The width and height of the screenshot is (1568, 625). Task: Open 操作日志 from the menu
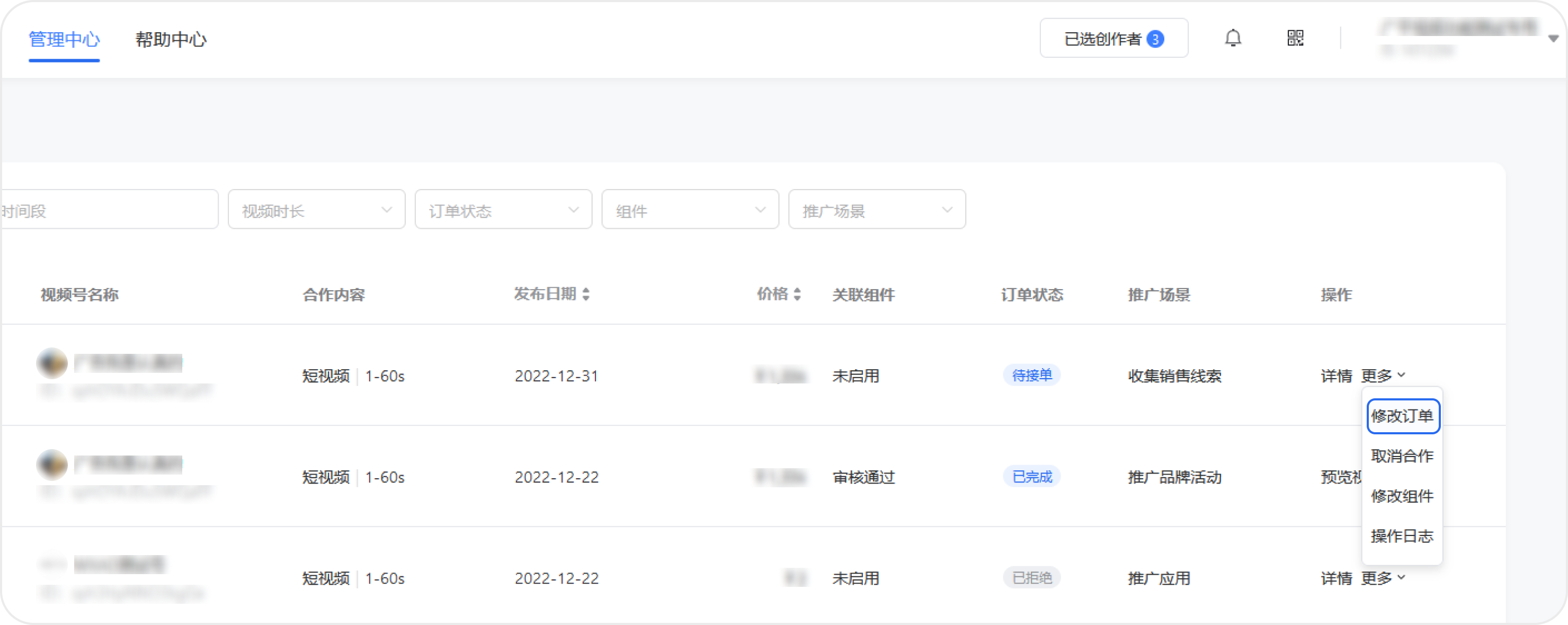coord(1402,536)
